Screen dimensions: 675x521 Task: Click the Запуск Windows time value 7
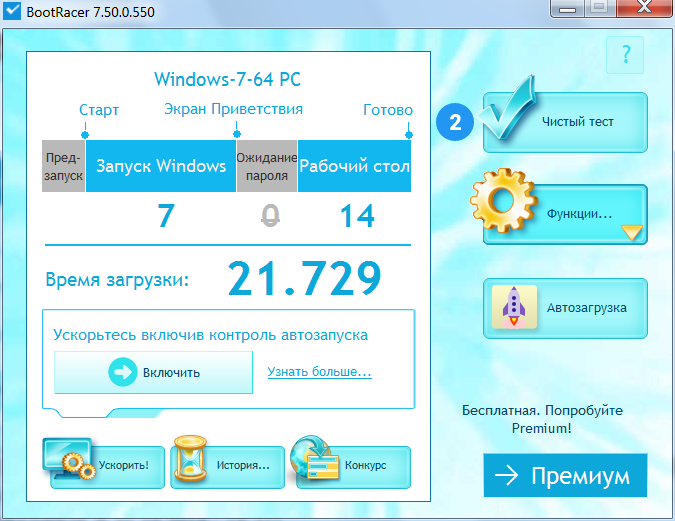coord(166,216)
